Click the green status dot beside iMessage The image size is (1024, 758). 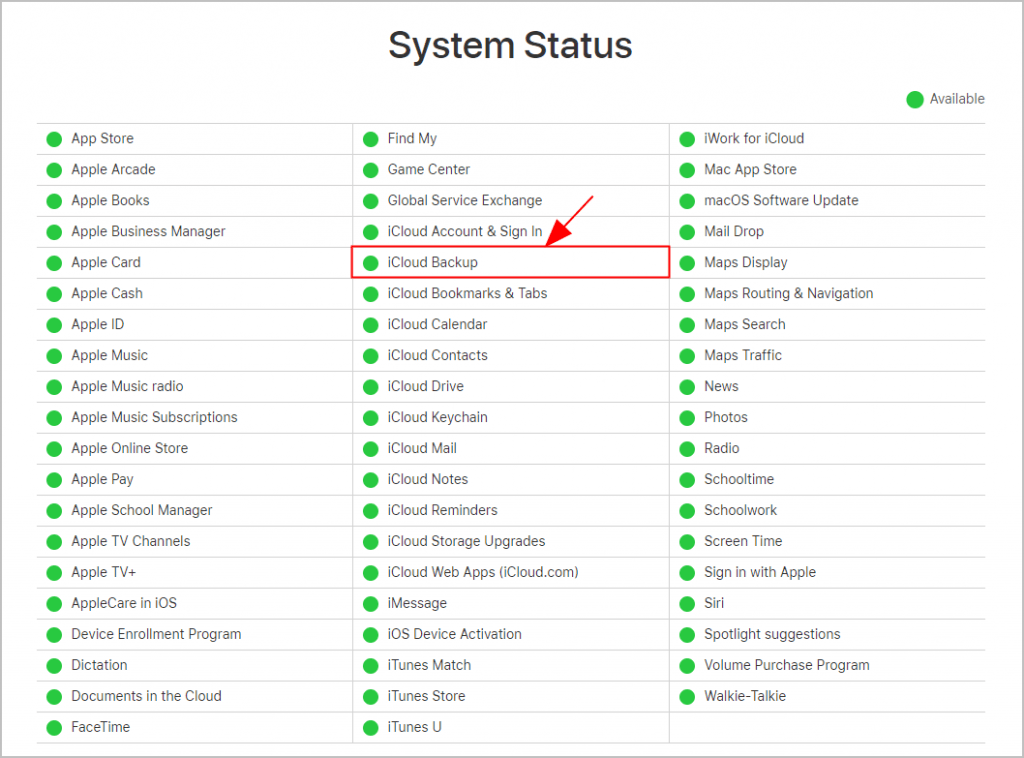[x=371, y=604]
